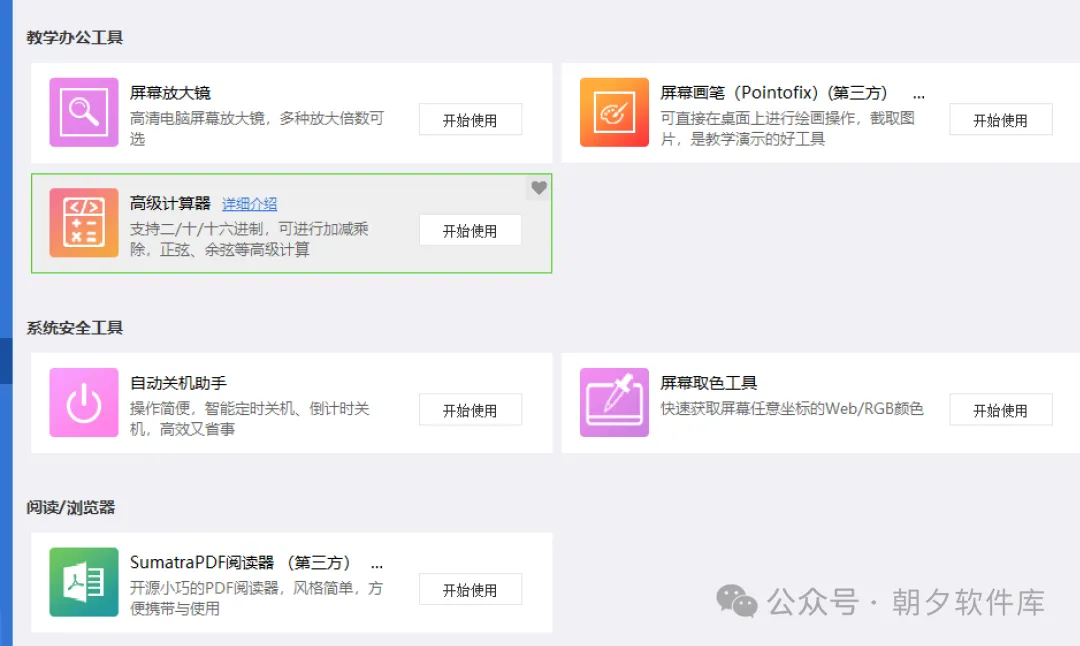1080x646 pixels.
Task: Click the 自动关机助手 power icon
Action: click(x=83, y=403)
